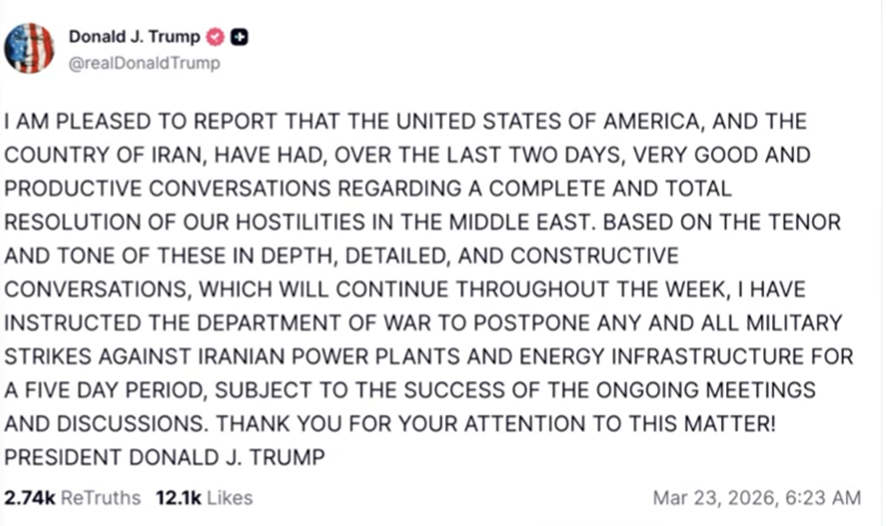Open the flag-themed profile avatar
The width and height of the screenshot is (886, 526).
pyautogui.click(x=29, y=48)
